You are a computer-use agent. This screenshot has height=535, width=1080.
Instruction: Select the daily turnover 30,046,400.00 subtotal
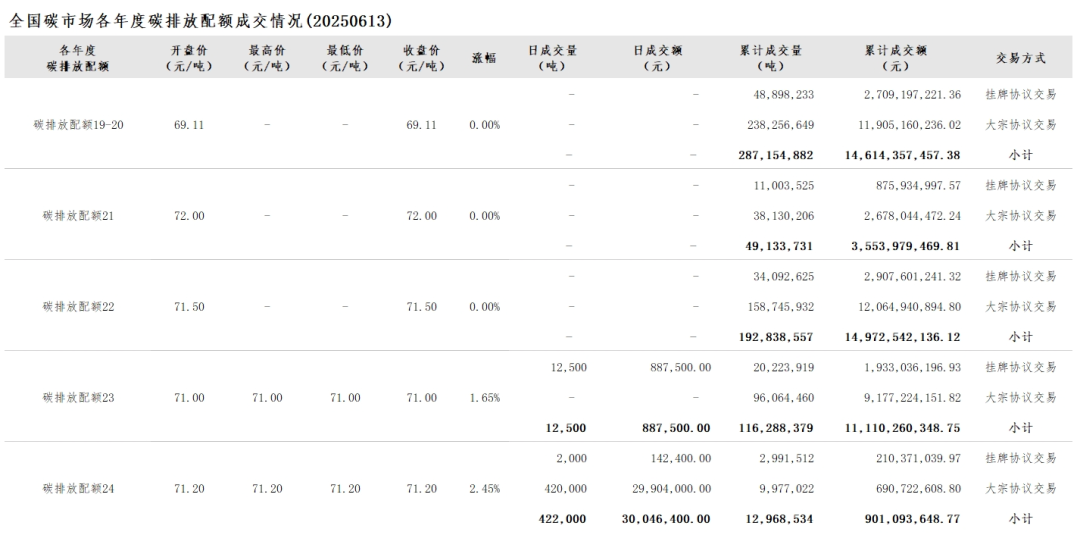(665, 519)
